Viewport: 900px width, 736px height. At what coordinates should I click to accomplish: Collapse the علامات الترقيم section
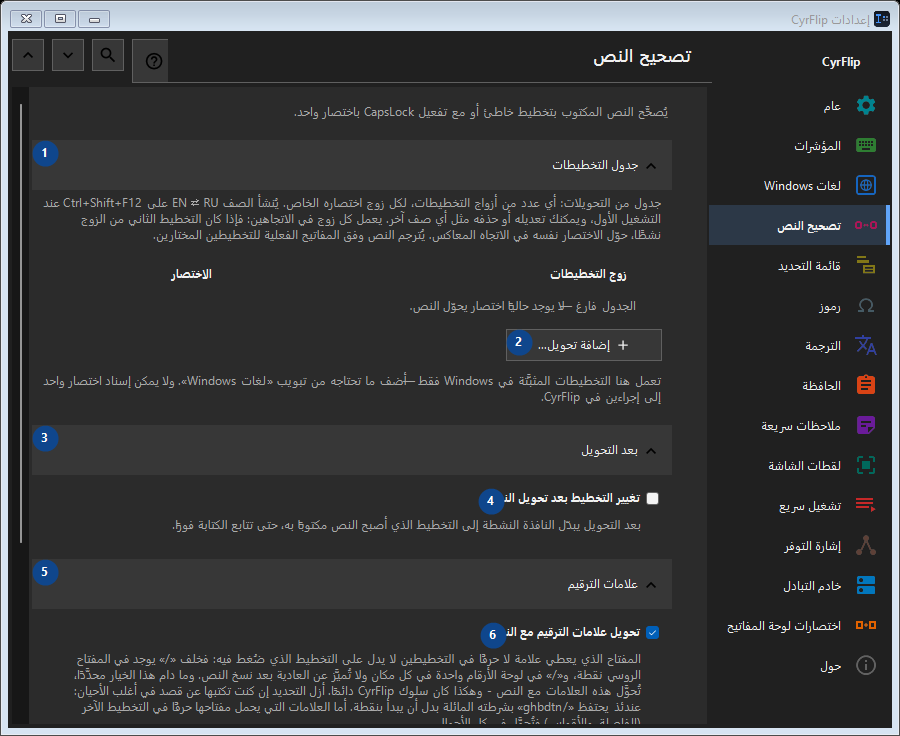point(352,584)
